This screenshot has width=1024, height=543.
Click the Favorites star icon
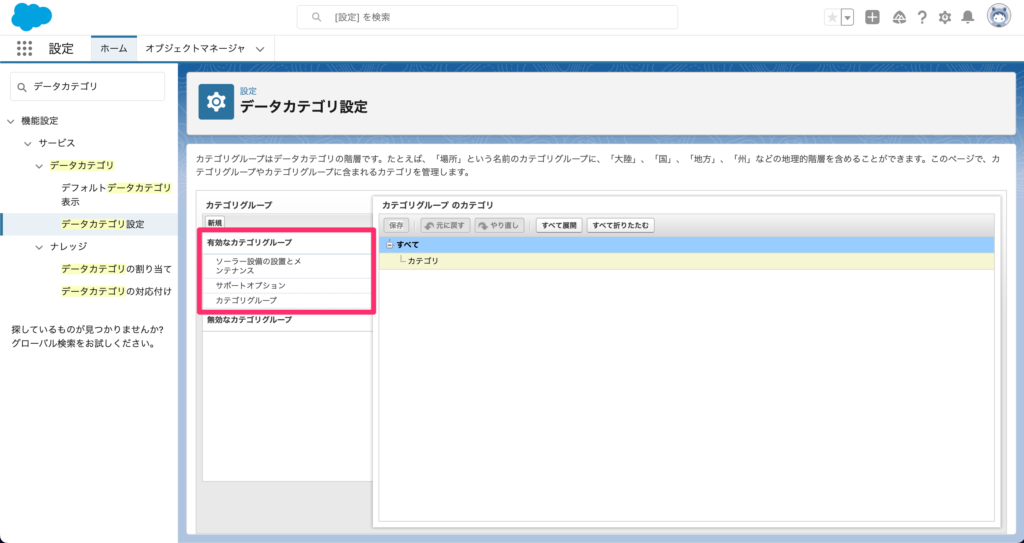(832, 18)
